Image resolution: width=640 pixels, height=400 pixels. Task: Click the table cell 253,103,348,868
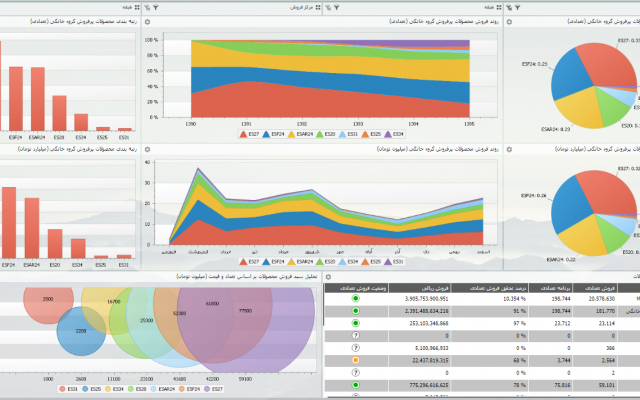420,323
